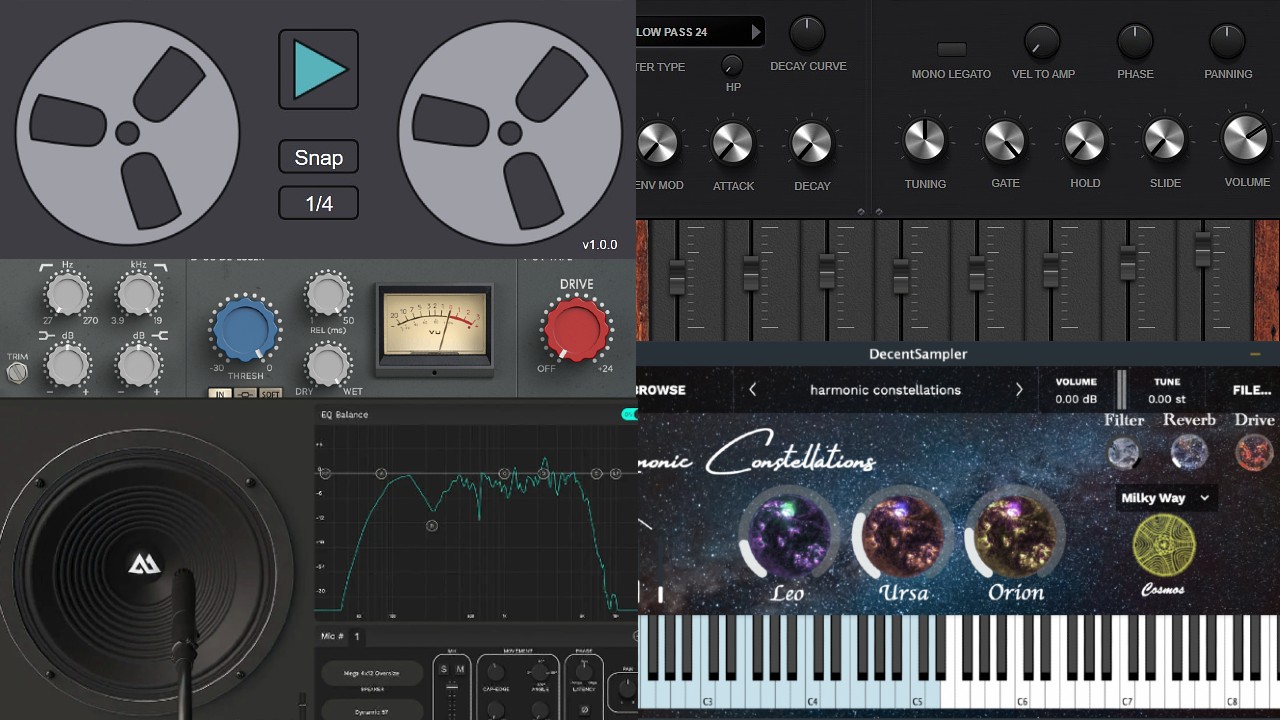The width and height of the screenshot is (1280, 720).
Task: Adjust the Leo nebula knob
Action: [x=789, y=534]
